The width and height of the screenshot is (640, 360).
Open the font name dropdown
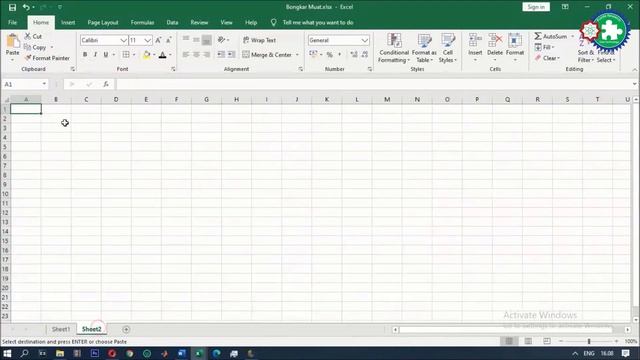tap(123, 40)
